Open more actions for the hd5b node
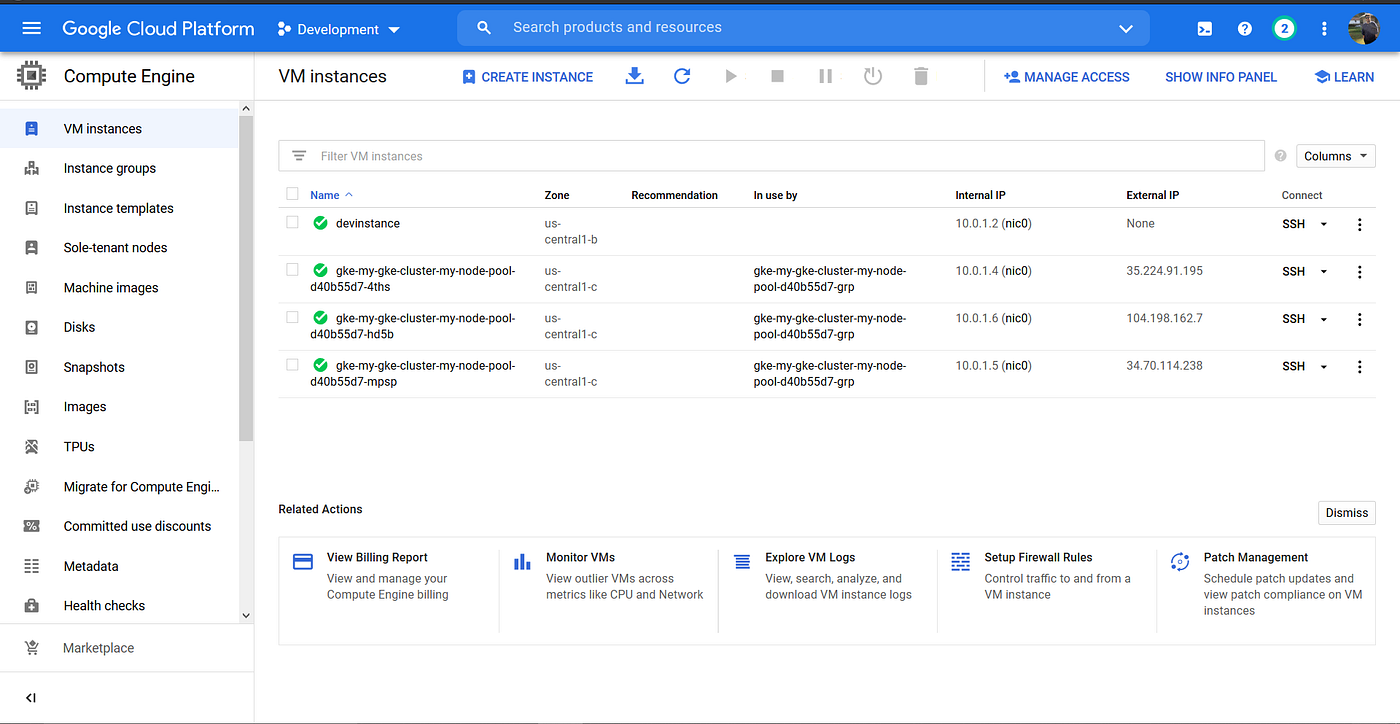This screenshot has height=724, width=1400. click(x=1359, y=319)
